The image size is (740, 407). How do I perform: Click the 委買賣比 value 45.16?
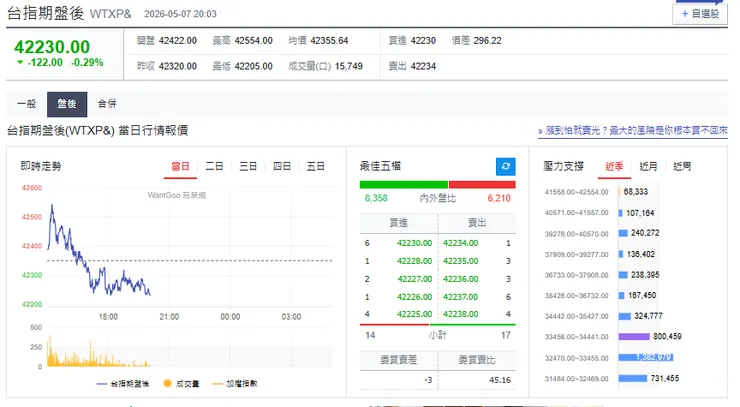point(500,380)
